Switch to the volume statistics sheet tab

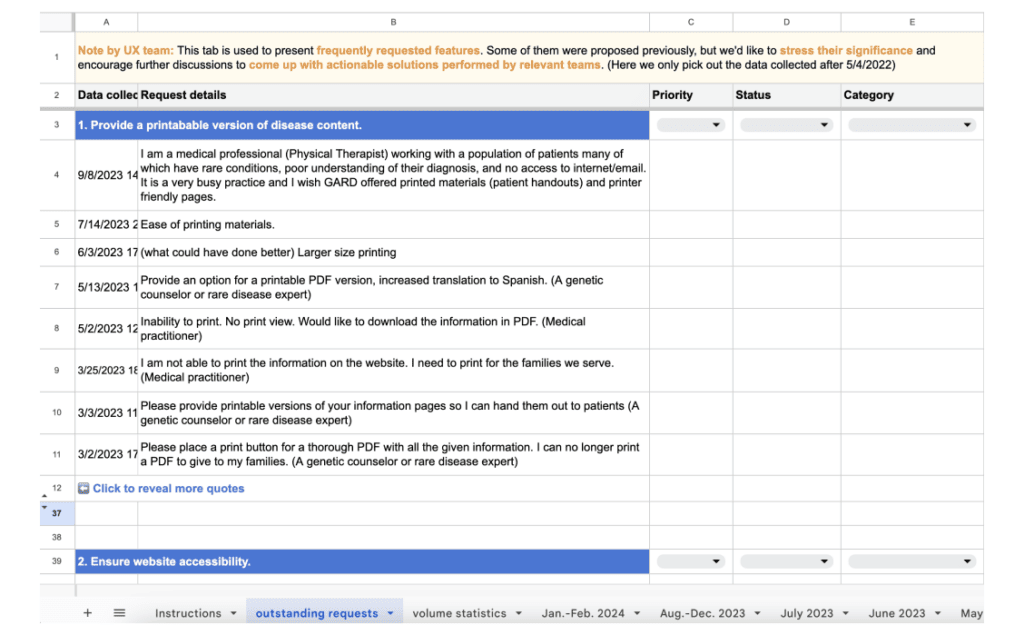pyautogui.click(x=459, y=613)
